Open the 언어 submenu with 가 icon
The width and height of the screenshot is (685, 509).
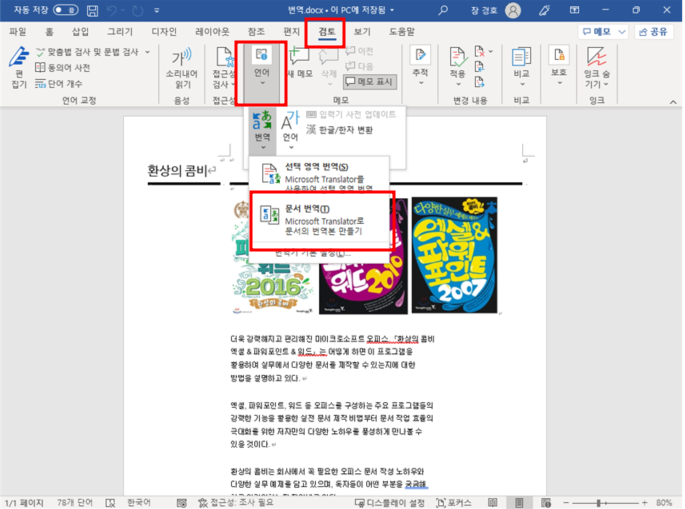pyautogui.click(x=290, y=130)
